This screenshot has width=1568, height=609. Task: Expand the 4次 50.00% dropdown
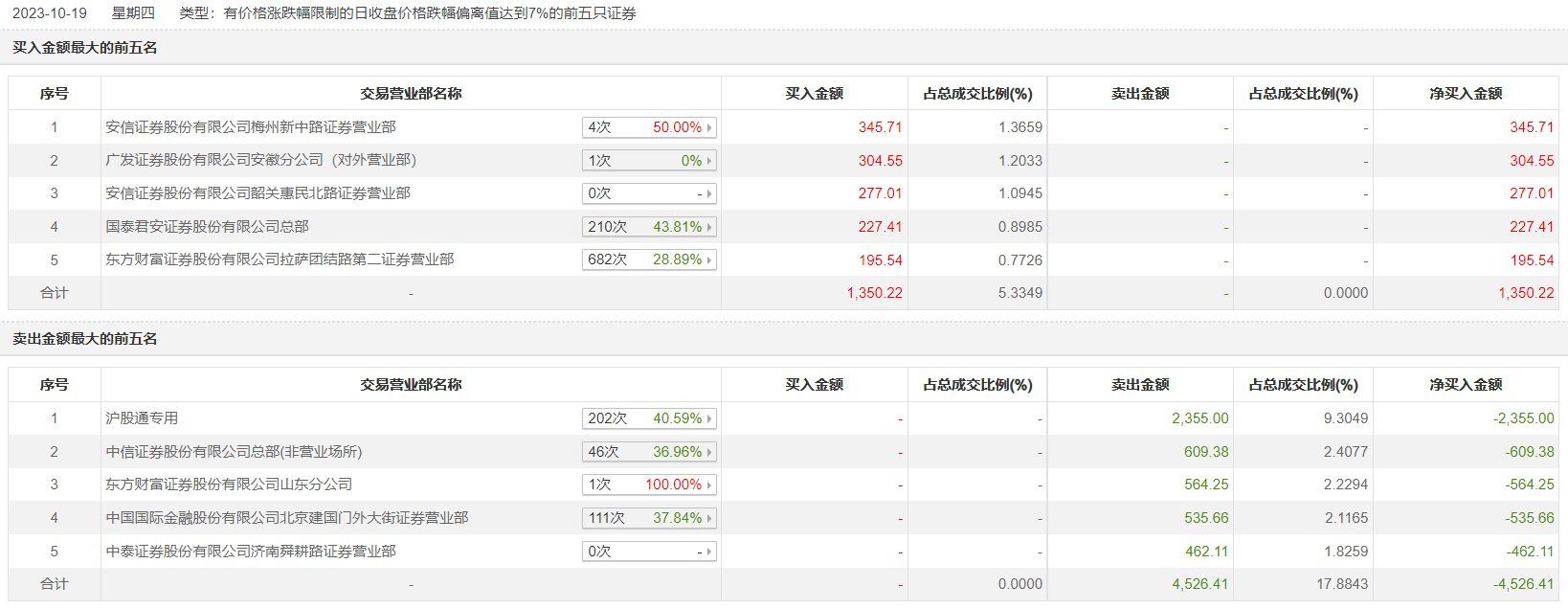[649, 127]
